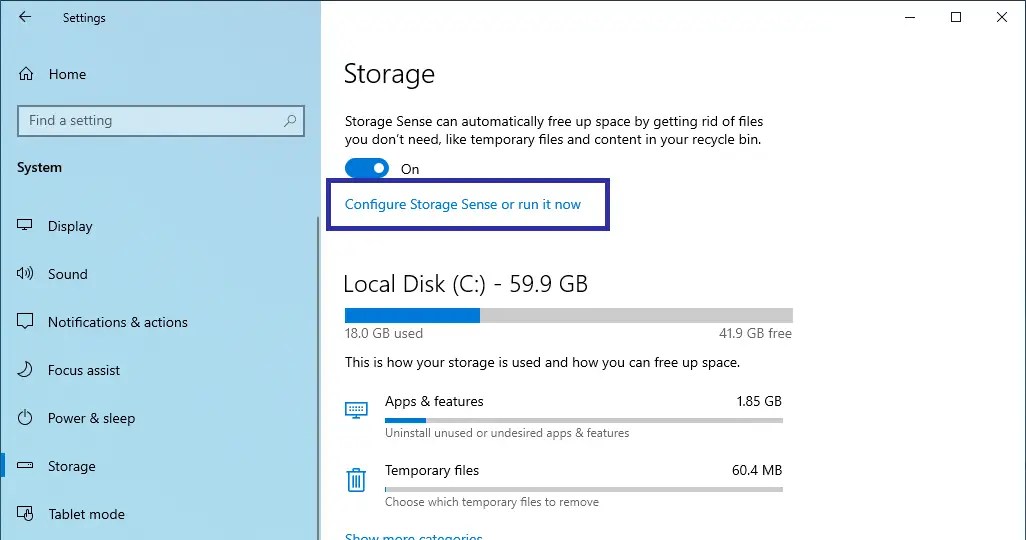This screenshot has width=1026, height=540.
Task: Turn off the Storage Sense toggle
Action: pyautogui.click(x=366, y=169)
